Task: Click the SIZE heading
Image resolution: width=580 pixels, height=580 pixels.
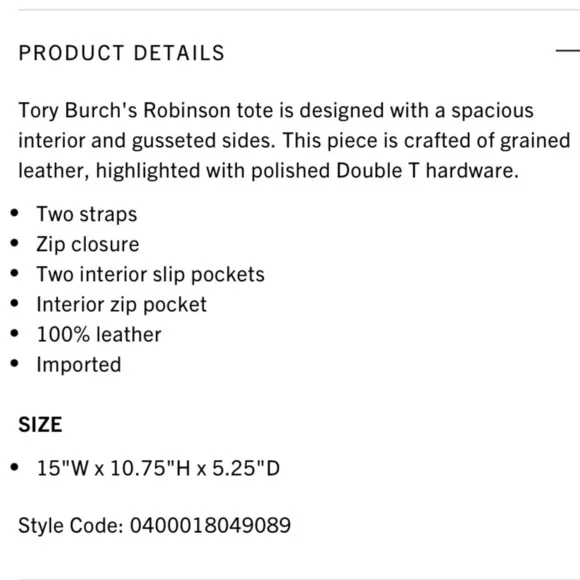Action: tap(40, 424)
